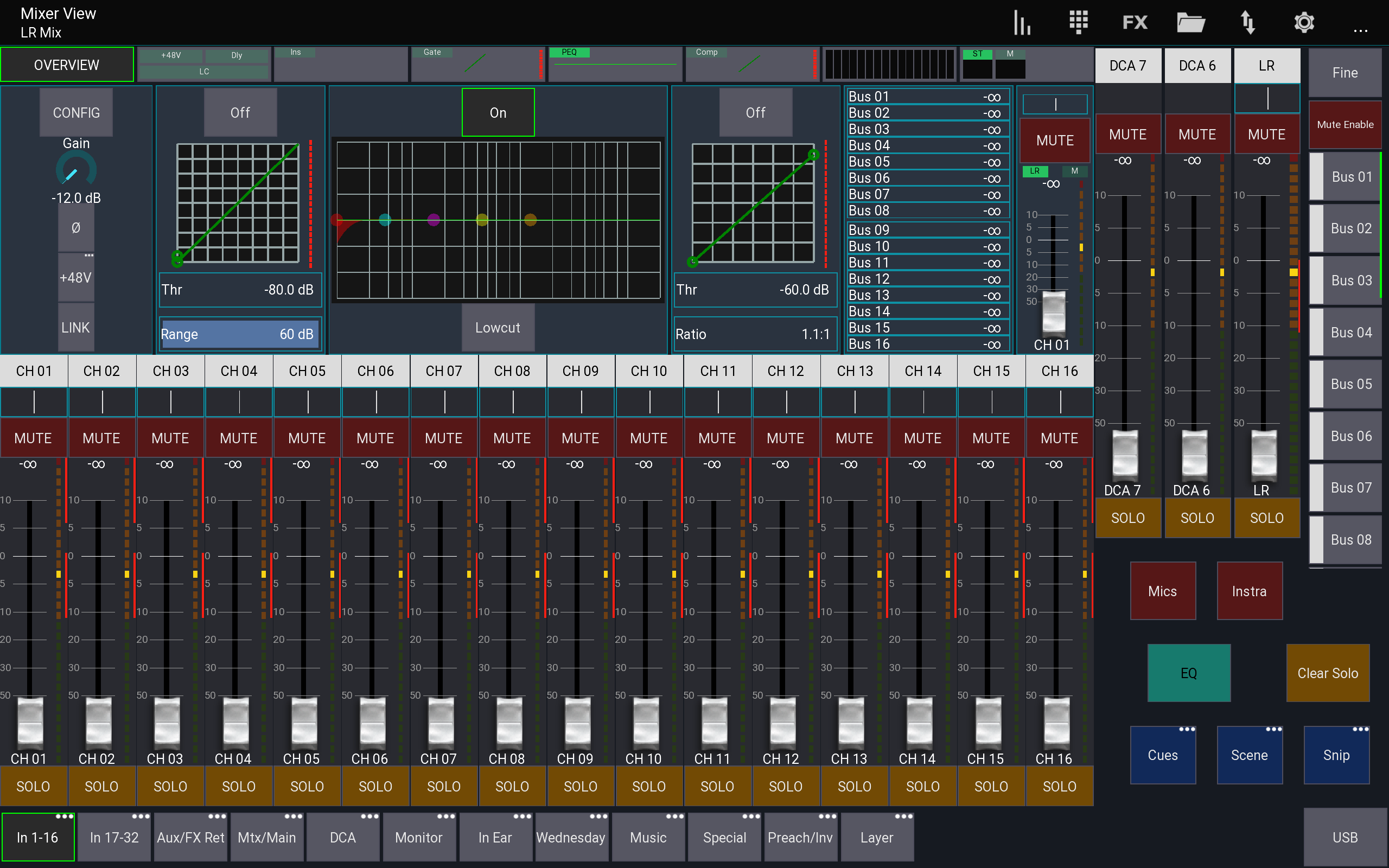The height and width of the screenshot is (868, 1389).
Task: Switch to In 17-32 layer tab
Action: 114,837
